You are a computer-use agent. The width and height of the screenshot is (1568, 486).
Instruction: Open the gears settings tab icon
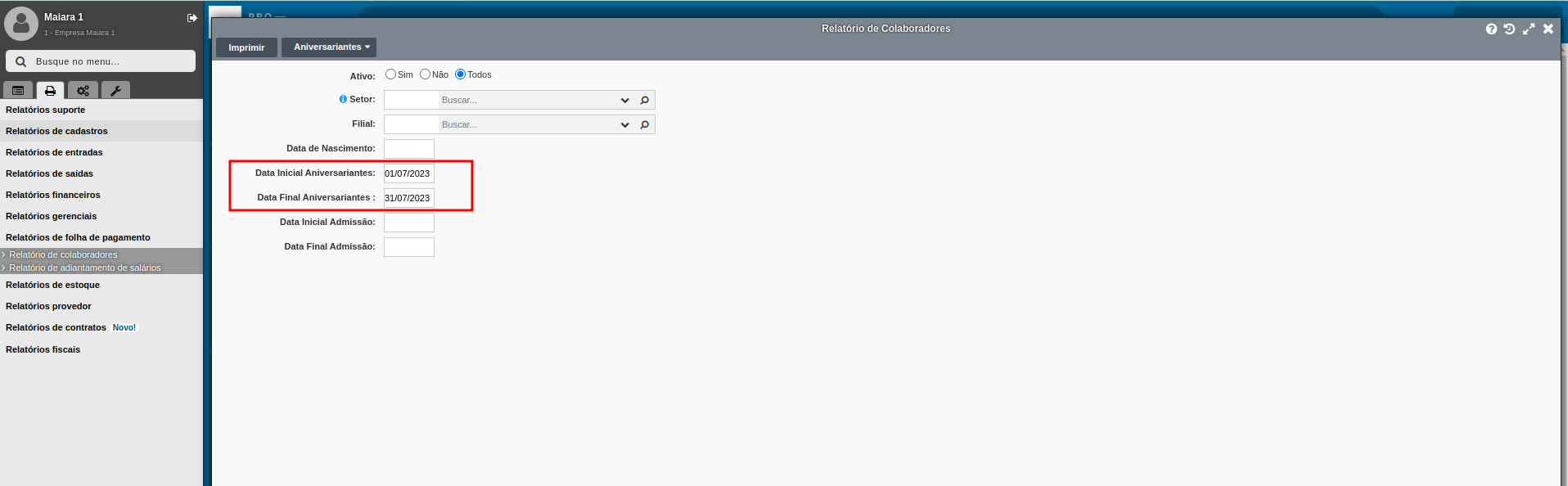click(83, 91)
